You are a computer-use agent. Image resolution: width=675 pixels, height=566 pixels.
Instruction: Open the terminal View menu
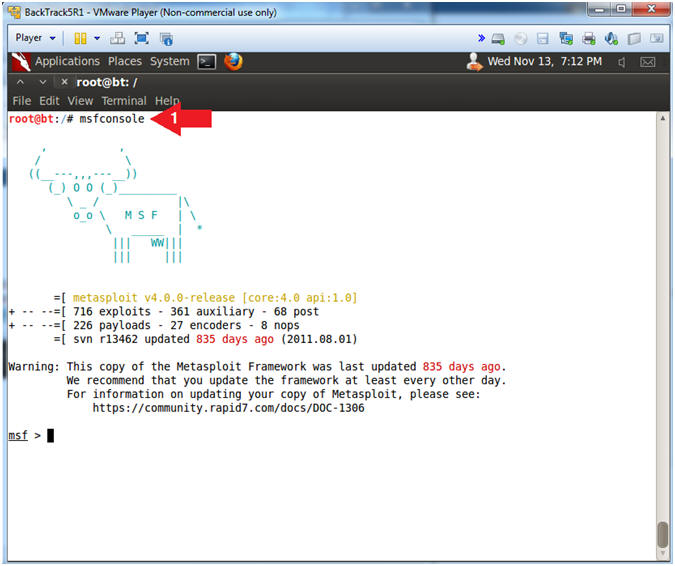[80, 101]
